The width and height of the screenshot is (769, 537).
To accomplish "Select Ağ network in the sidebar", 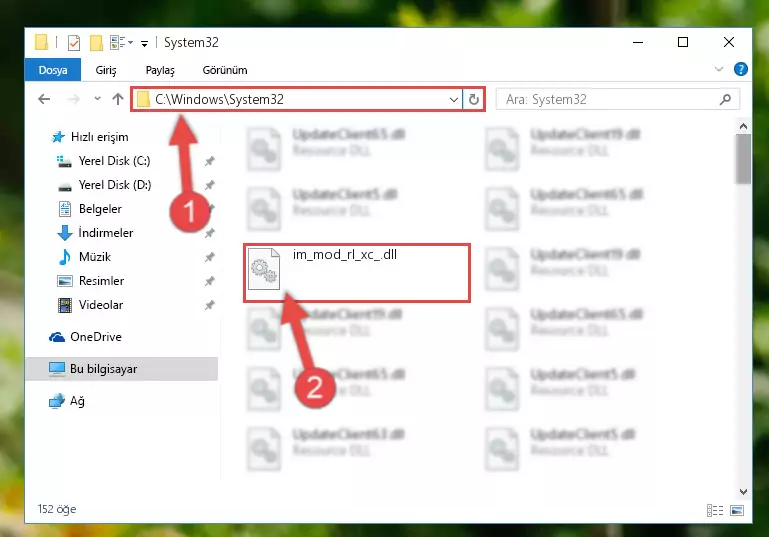I will tap(77, 401).
